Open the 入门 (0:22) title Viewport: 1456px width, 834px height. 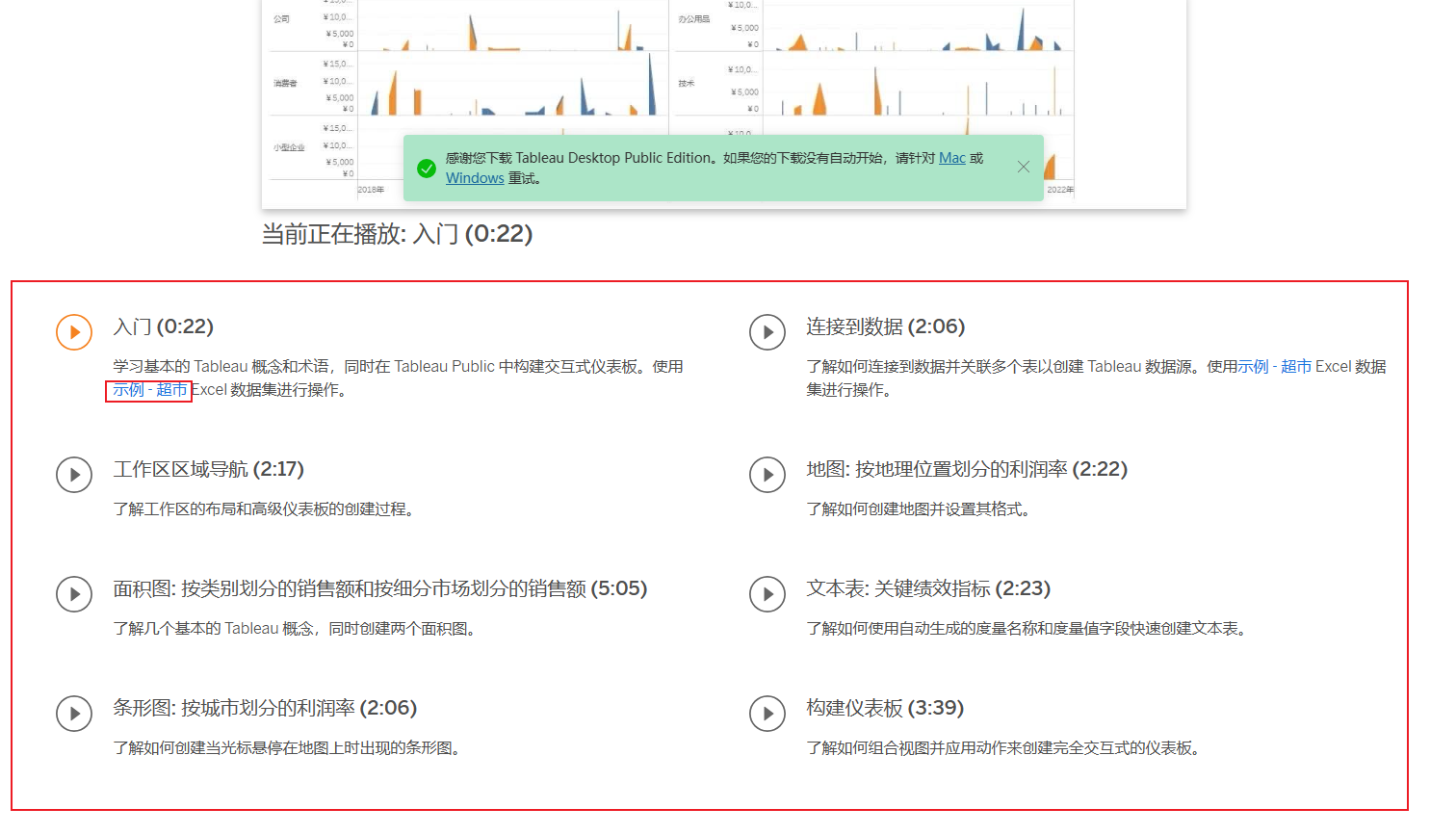pos(163,326)
